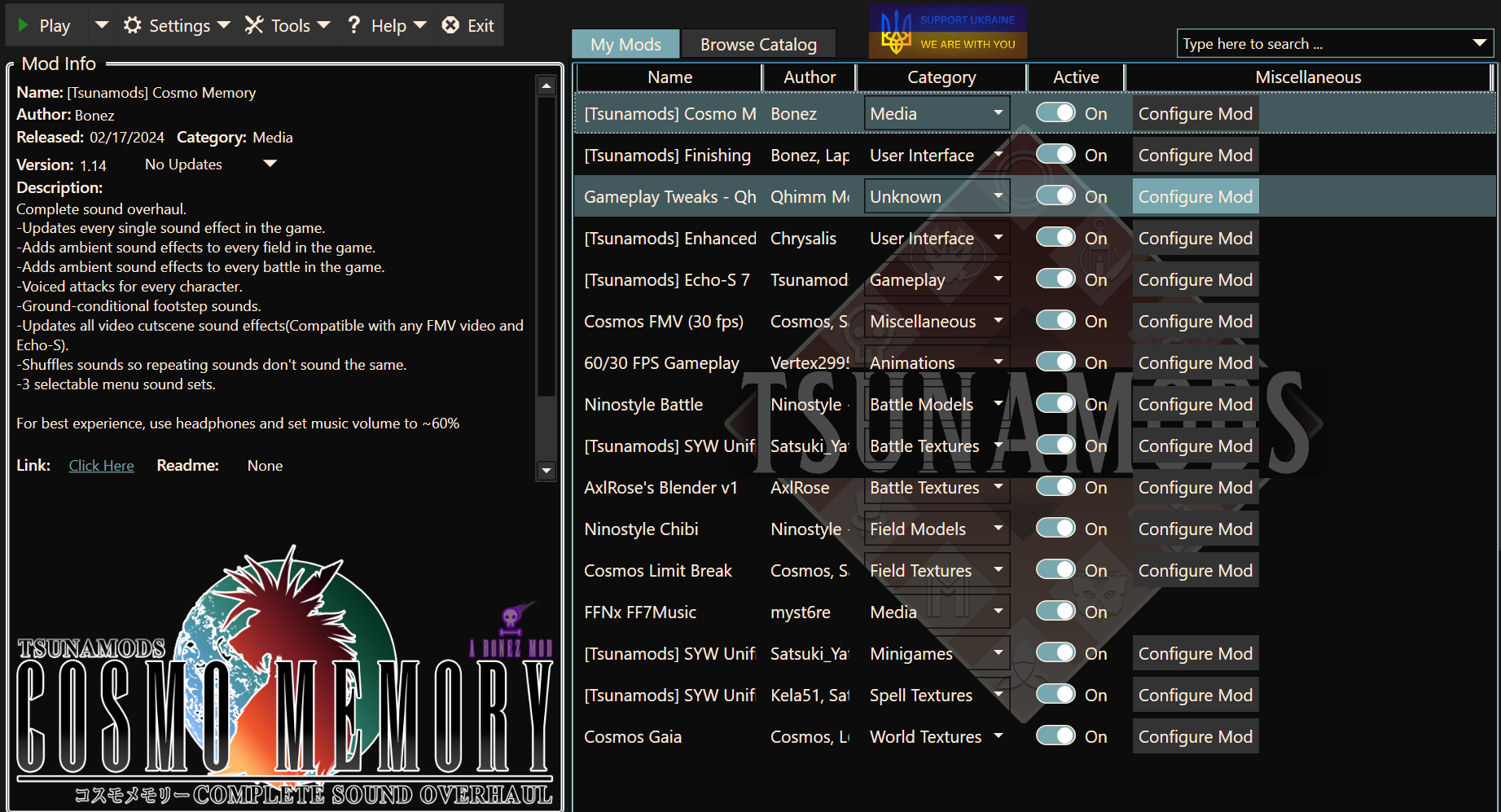
Task: Disable Gameplay Tweaks mod switch
Action: click(x=1056, y=195)
